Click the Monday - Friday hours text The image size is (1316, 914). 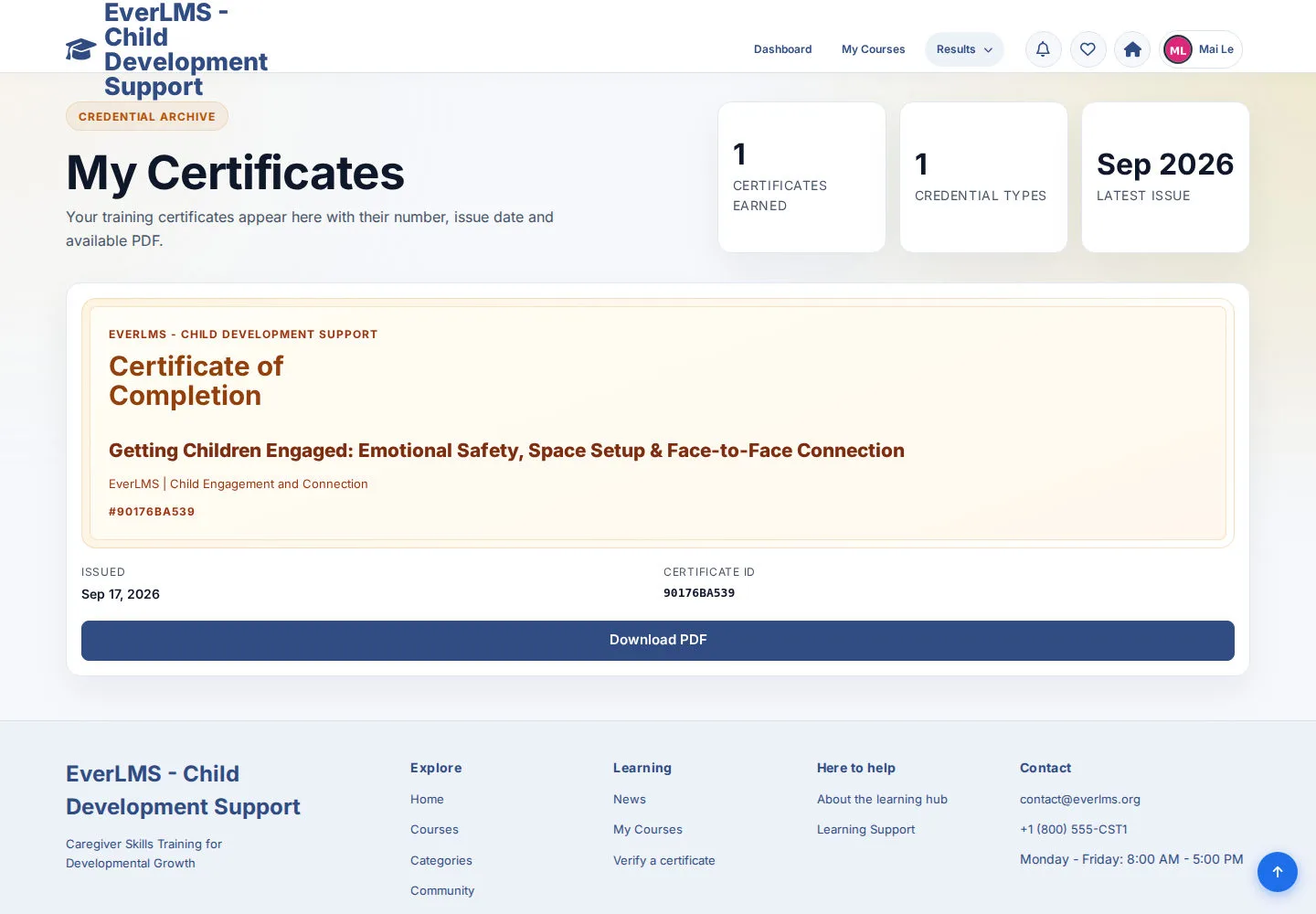[x=1131, y=859]
